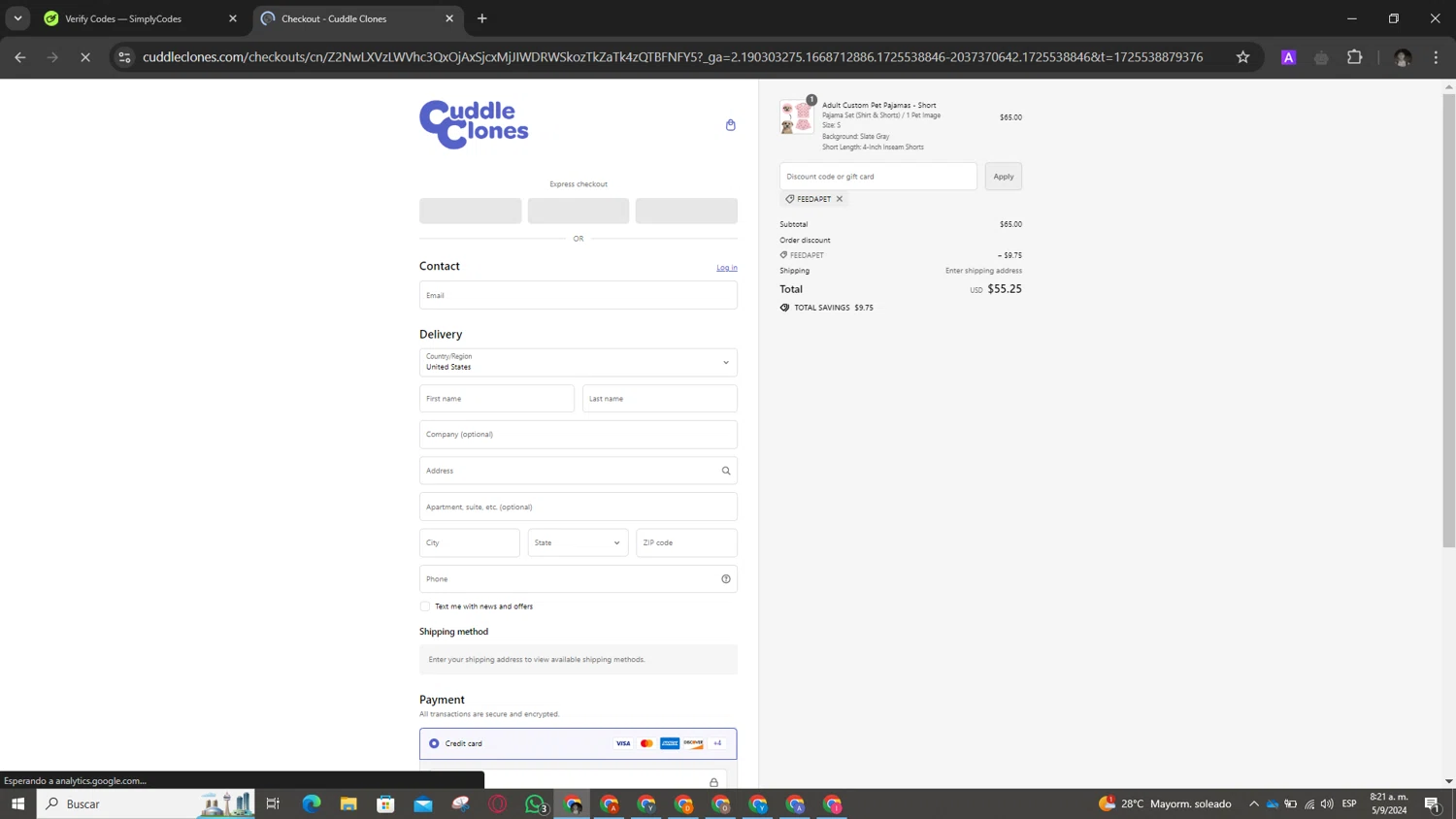Screen dimensions: 1456x819
Task: Remove the FEEDAPET discount code tag
Action: point(840,199)
